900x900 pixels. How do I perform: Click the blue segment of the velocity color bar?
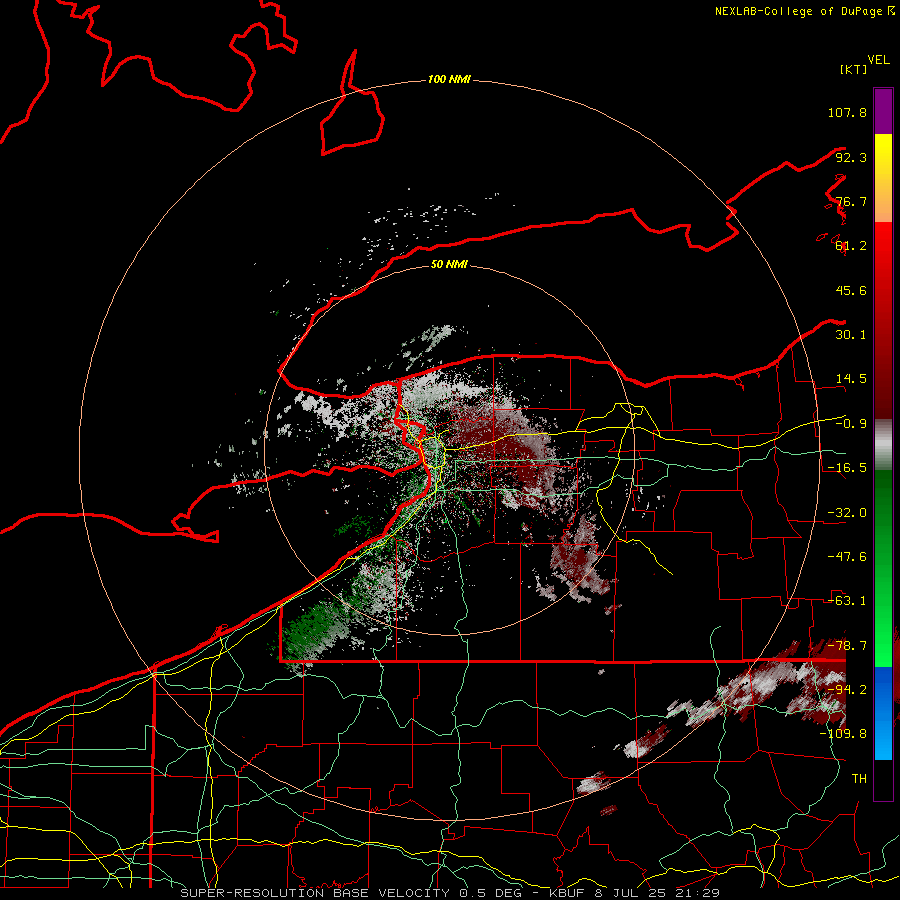(x=883, y=713)
